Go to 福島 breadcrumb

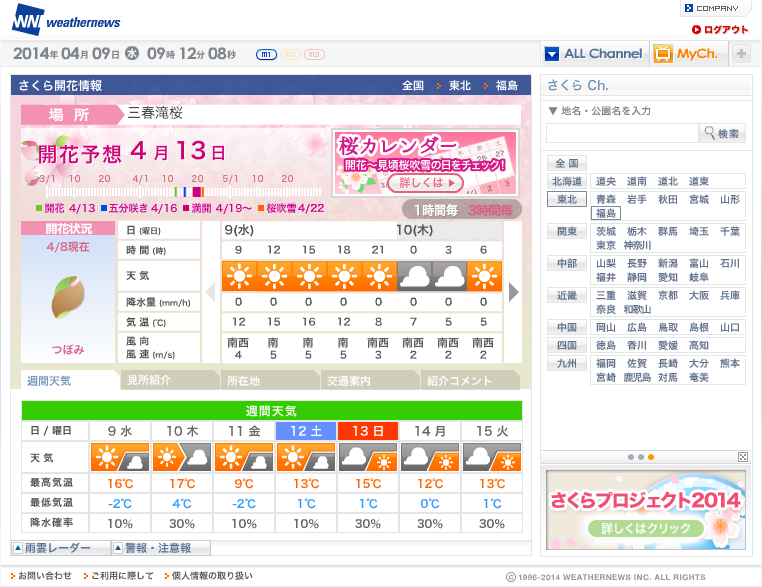506,86
